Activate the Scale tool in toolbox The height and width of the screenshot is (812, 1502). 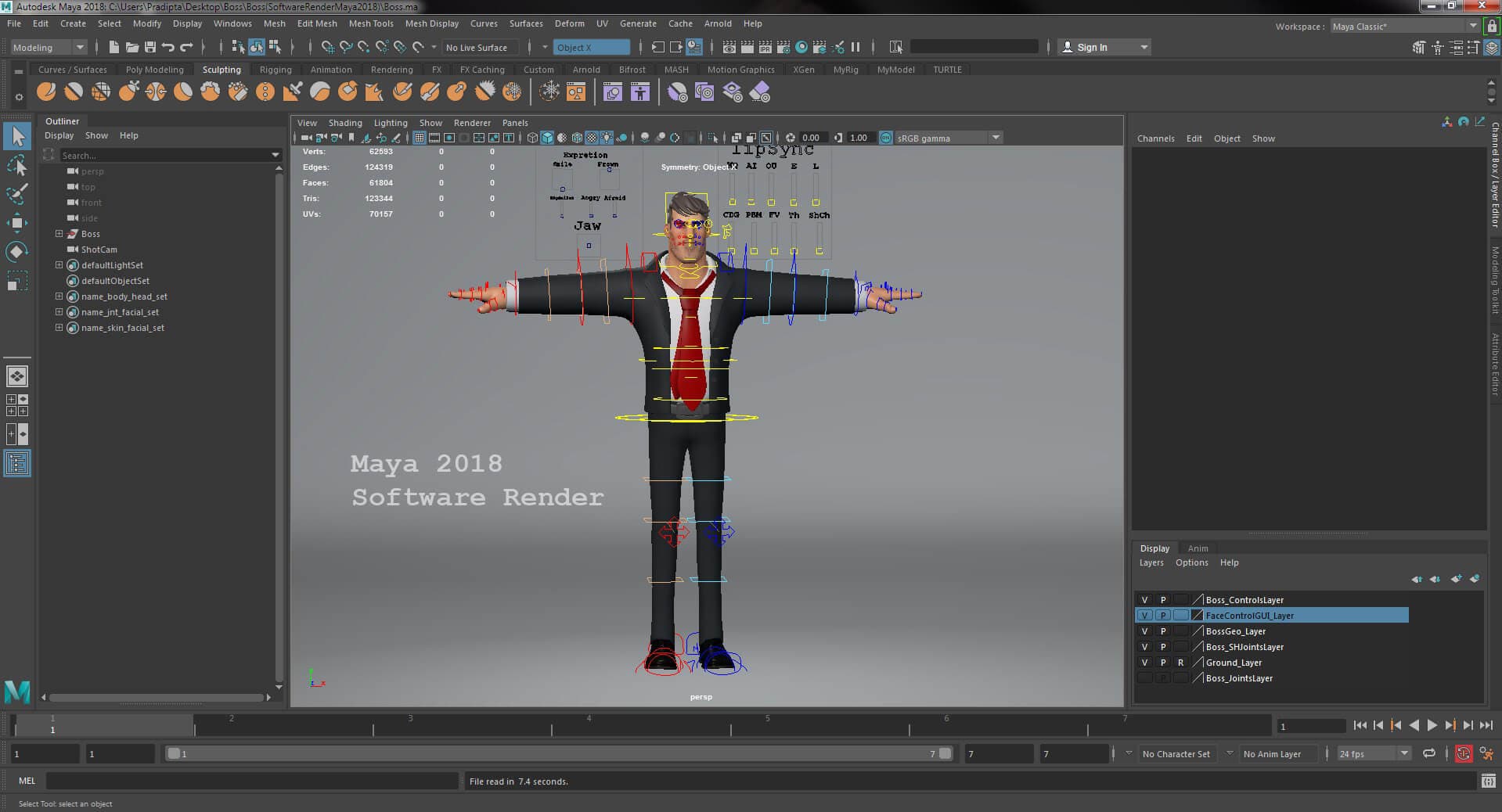(17, 281)
